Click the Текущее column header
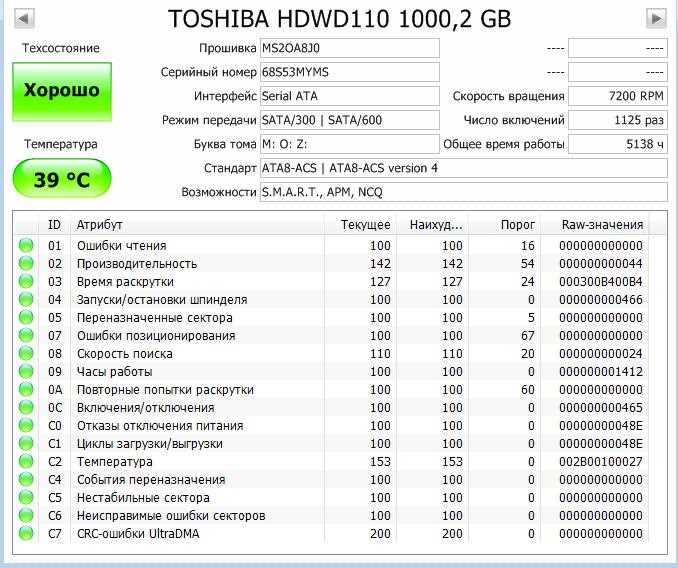Screen dimensions: 678x568 pyautogui.click(x=365, y=224)
